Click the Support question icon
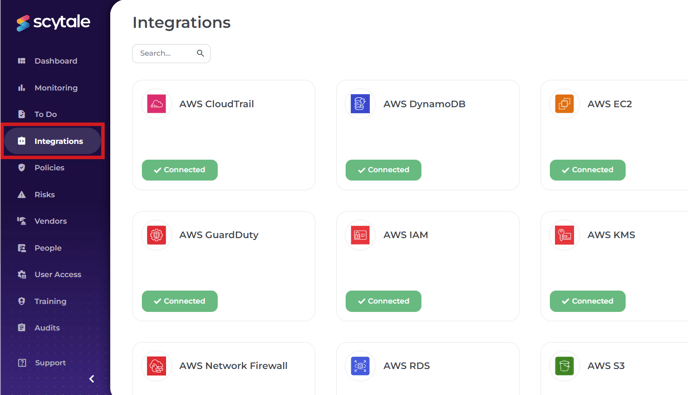Image resolution: width=688 pixels, height=395 pixels. [22, 363]
